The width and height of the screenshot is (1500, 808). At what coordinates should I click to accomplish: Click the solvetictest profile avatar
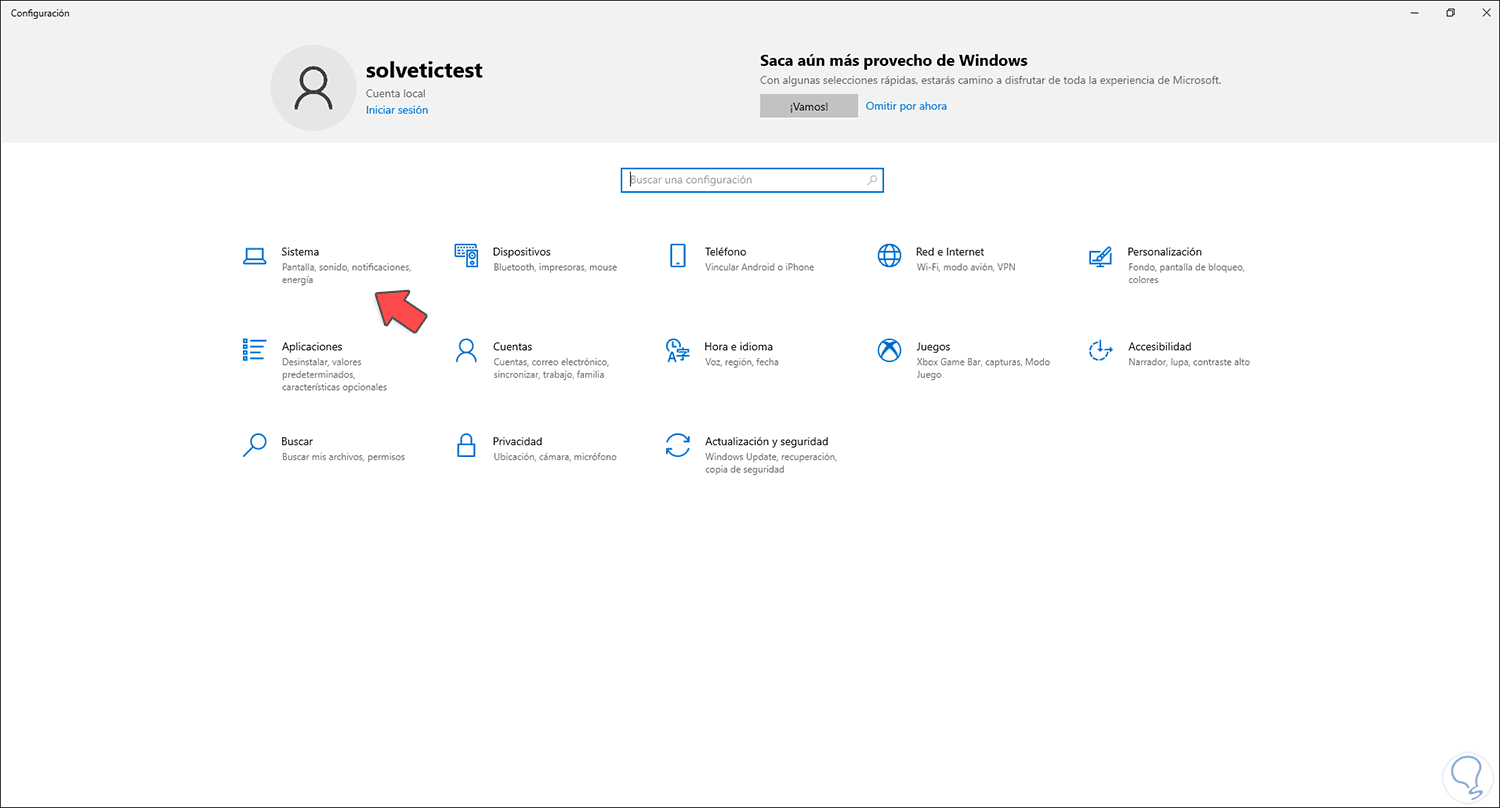point(314,88)
